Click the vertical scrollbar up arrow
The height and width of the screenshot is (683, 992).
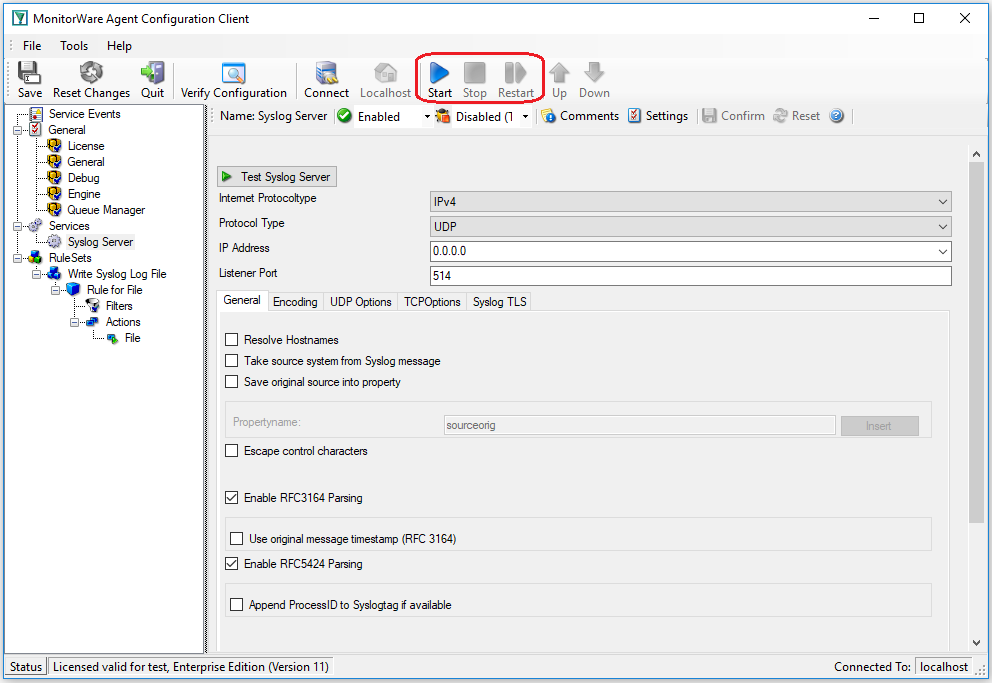976,154
